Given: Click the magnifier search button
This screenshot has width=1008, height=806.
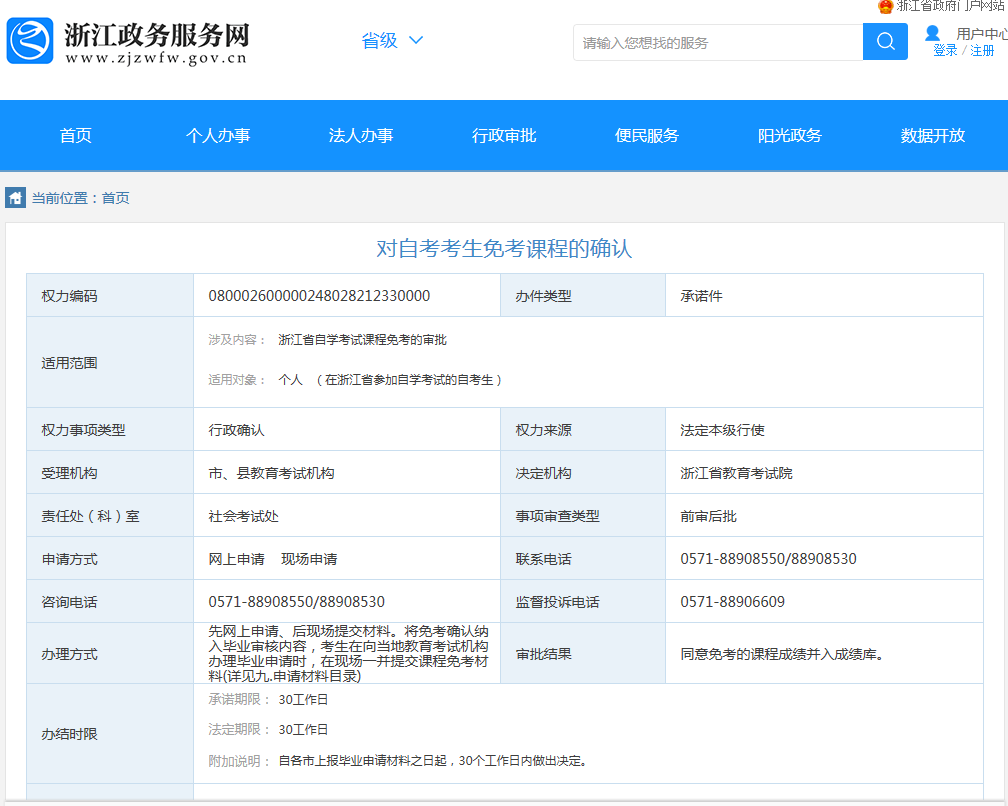Looking at the screenshot, I should pos(885,42).
